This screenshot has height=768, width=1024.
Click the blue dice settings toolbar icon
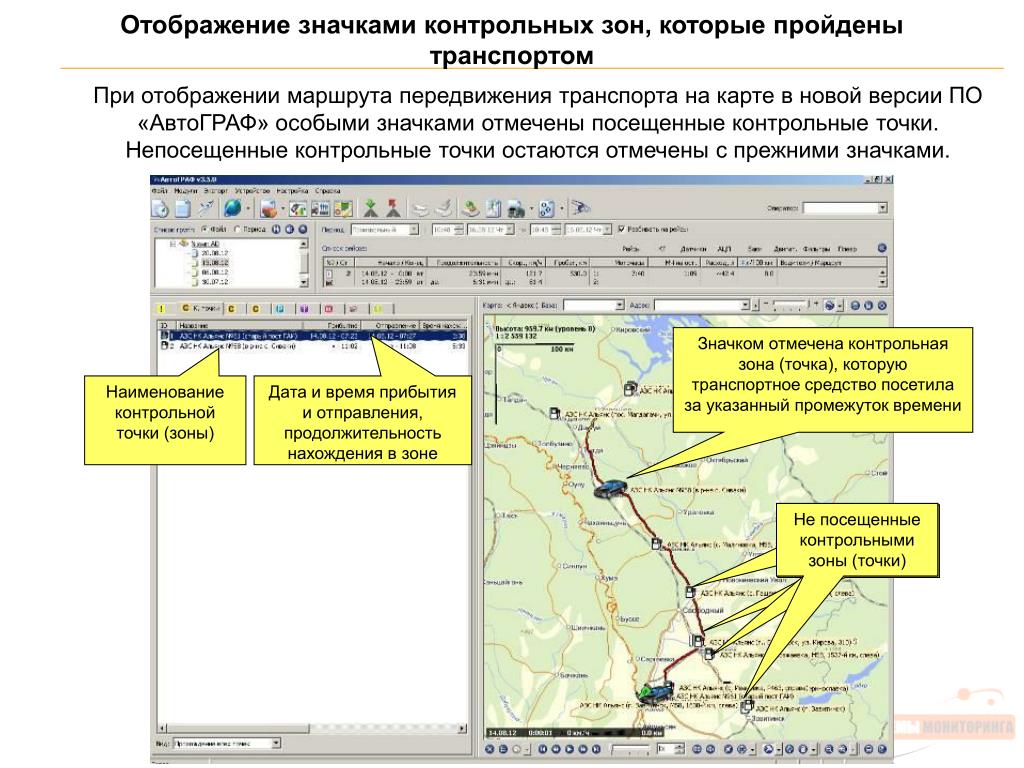click(x=547, y=209)
